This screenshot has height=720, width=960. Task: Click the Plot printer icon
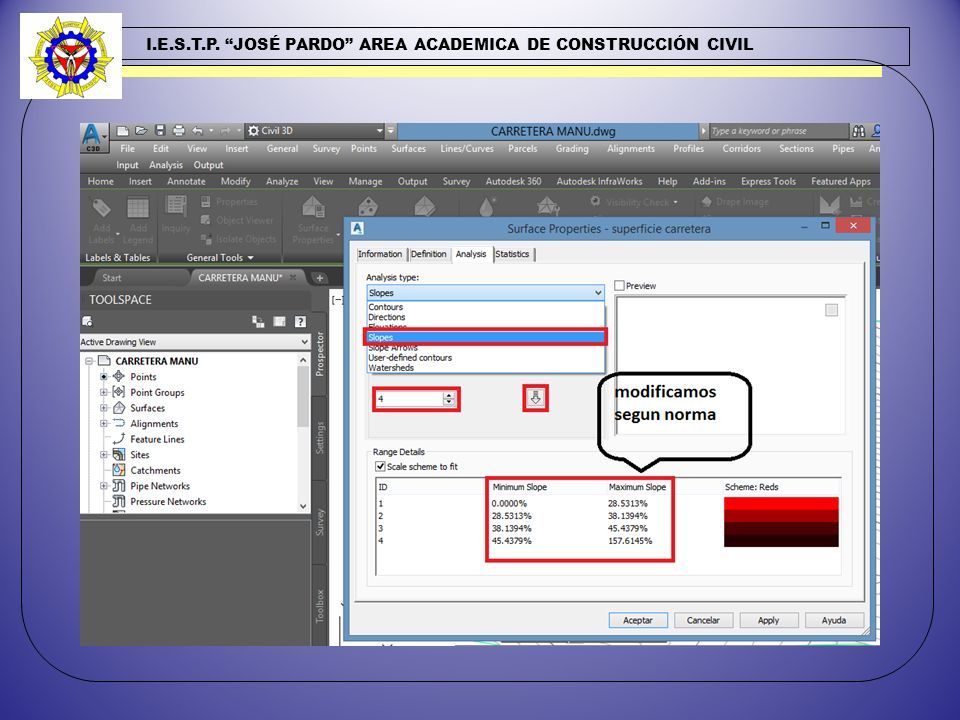point(179,130)
